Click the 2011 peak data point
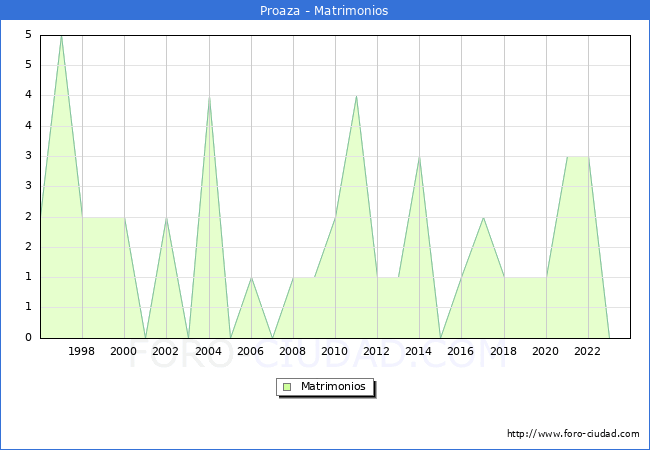The image size is (650, 450). (x=356, y=96)
